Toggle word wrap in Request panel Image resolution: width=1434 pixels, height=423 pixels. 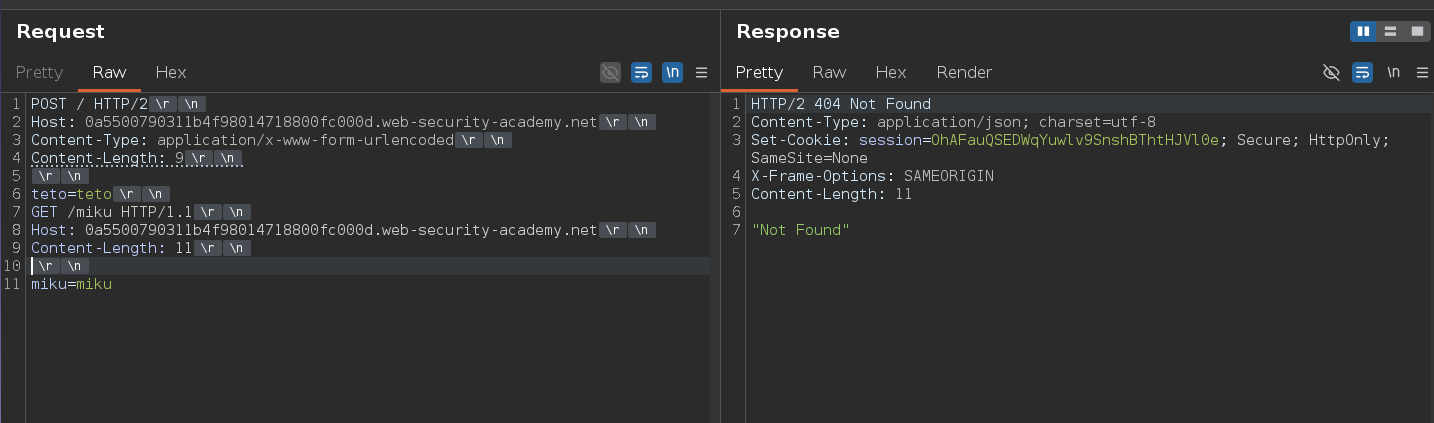tap(641, 72)
